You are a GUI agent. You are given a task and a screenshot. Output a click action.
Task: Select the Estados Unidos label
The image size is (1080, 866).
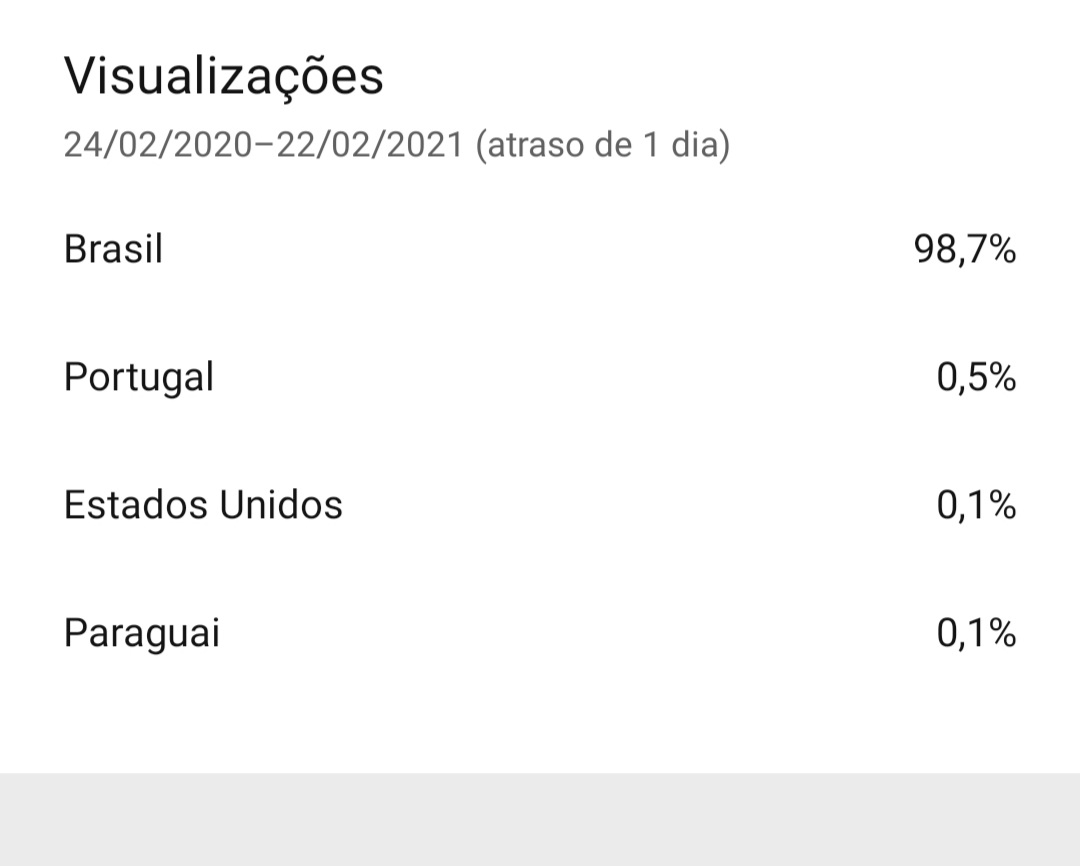pos(203,505)
